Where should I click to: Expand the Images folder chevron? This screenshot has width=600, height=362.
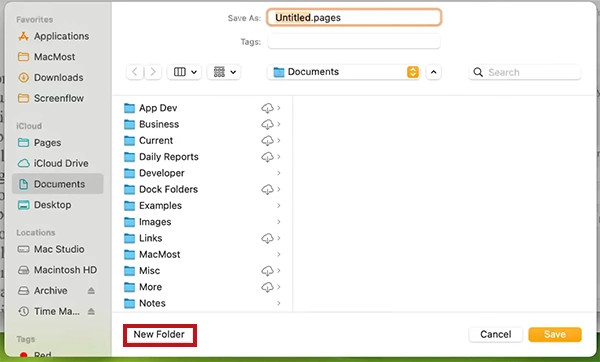coord(279,222)
